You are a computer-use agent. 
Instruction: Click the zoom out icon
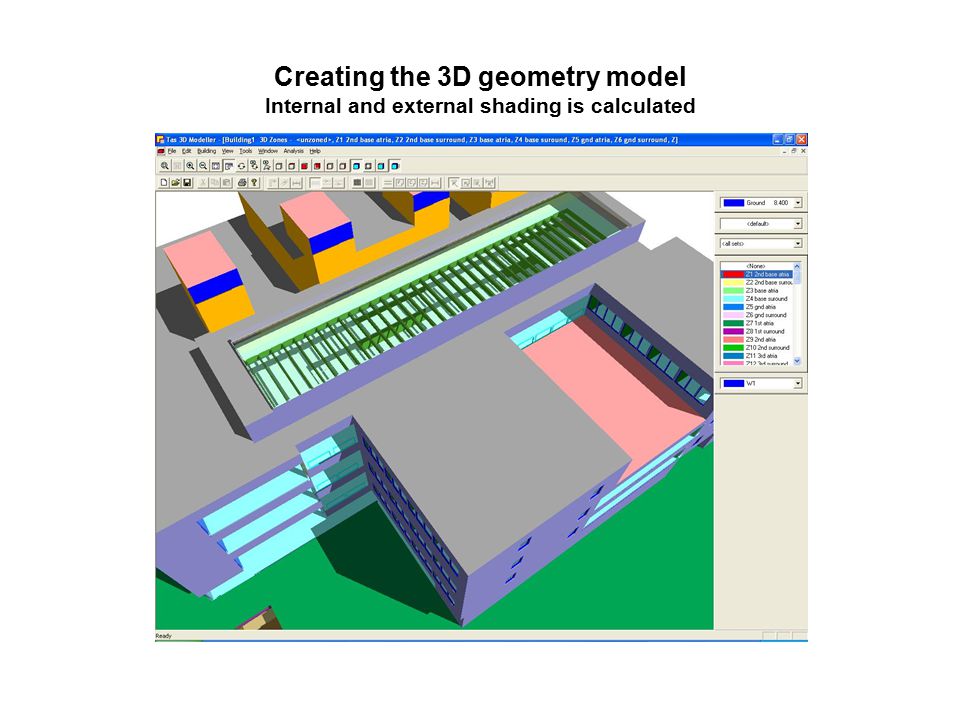point(203,166)
